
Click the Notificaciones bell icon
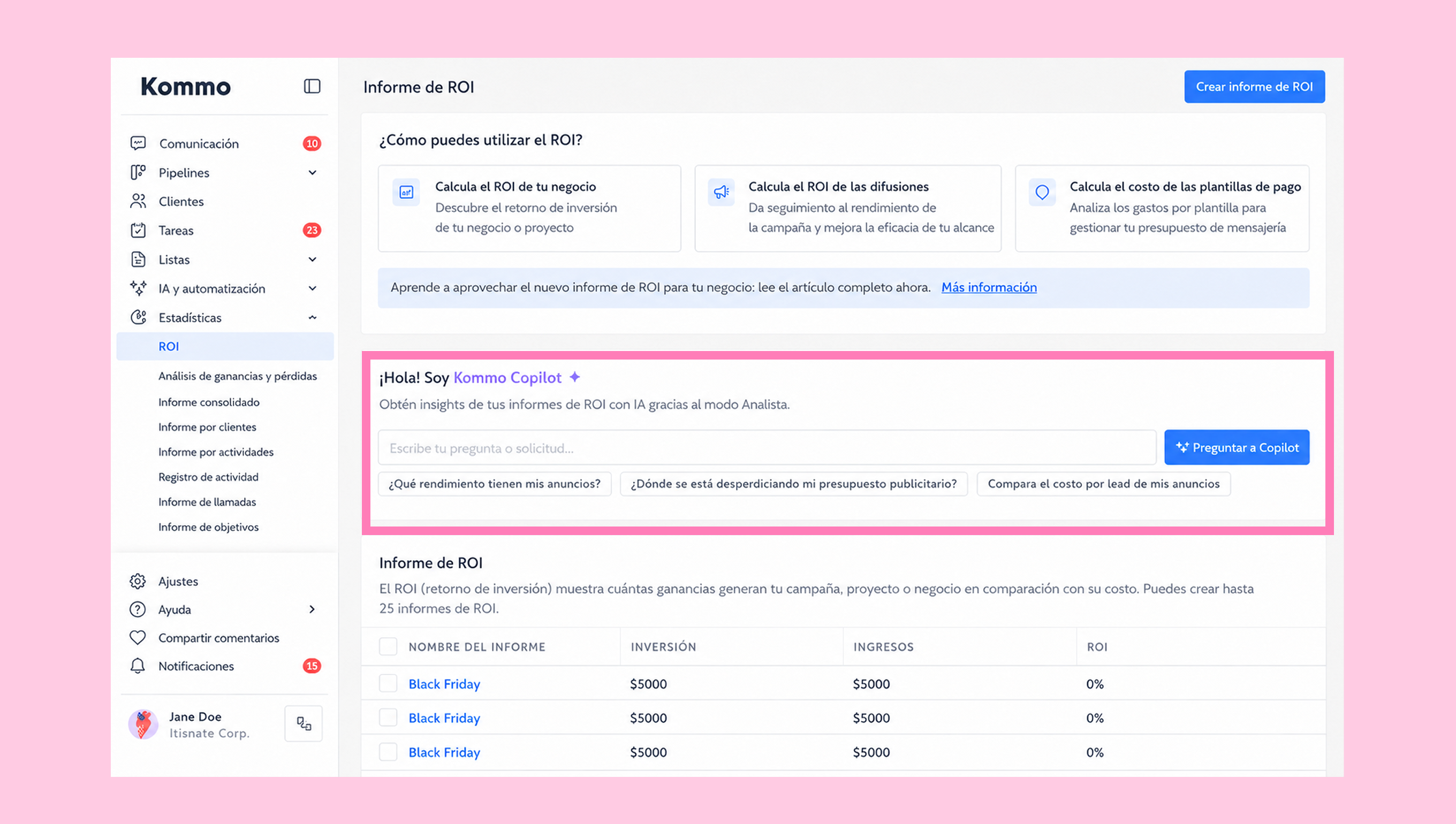[x=138, y=666]
